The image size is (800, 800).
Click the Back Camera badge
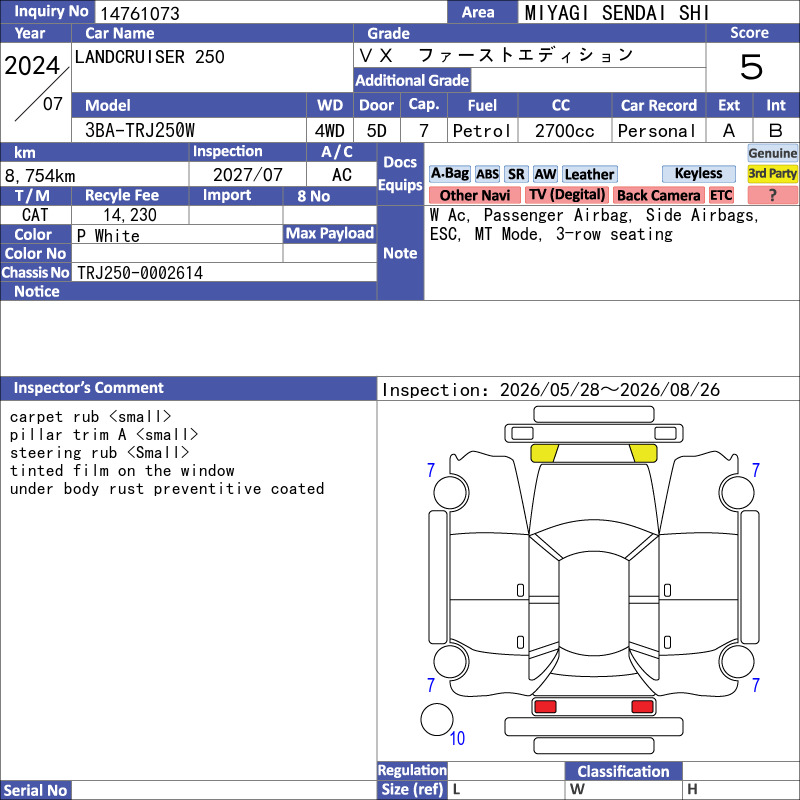tap(659, 195)
